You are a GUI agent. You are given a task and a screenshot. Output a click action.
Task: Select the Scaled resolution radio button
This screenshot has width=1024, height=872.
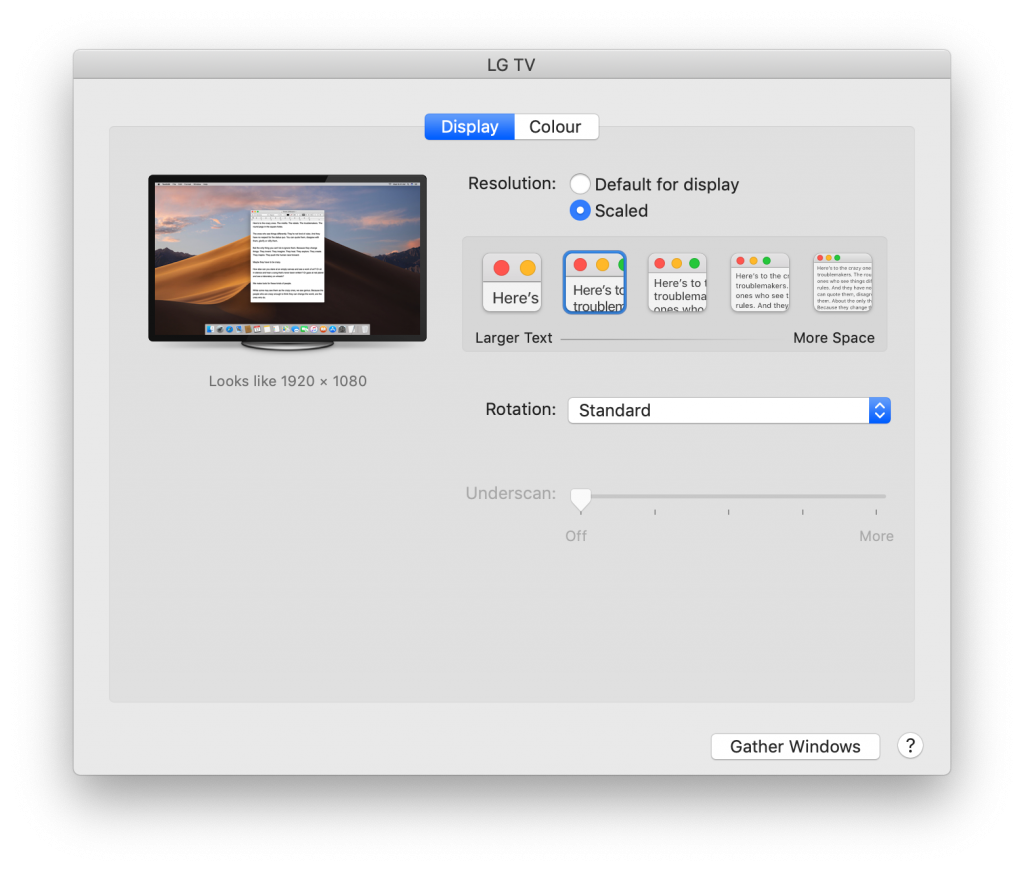click(x=580, y=211)
